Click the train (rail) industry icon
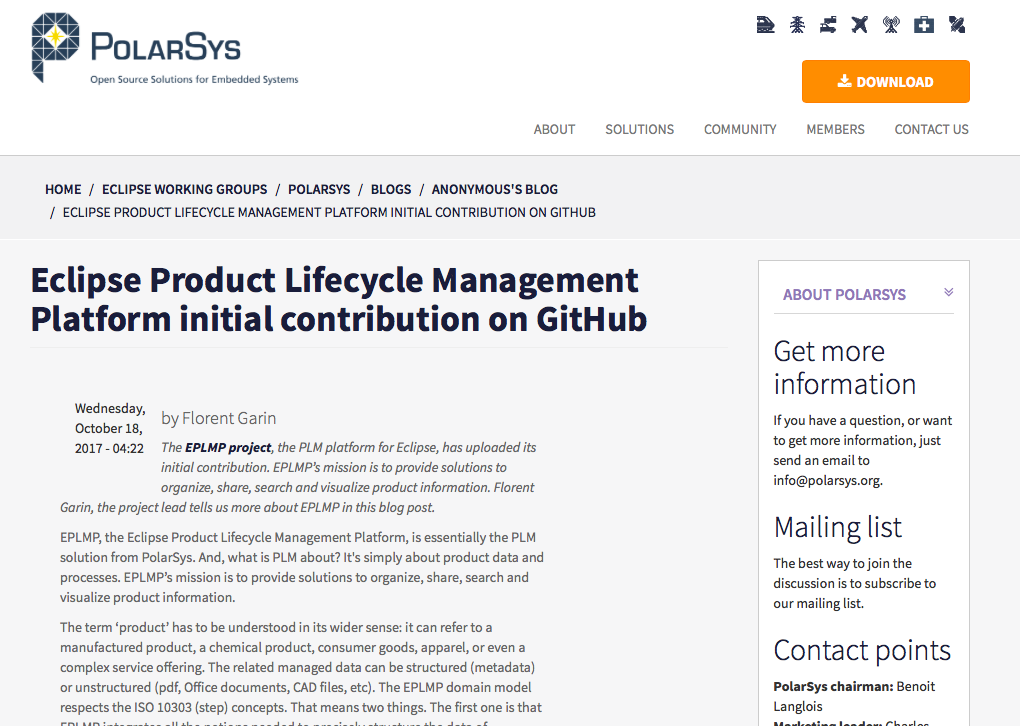 point(766,25)
